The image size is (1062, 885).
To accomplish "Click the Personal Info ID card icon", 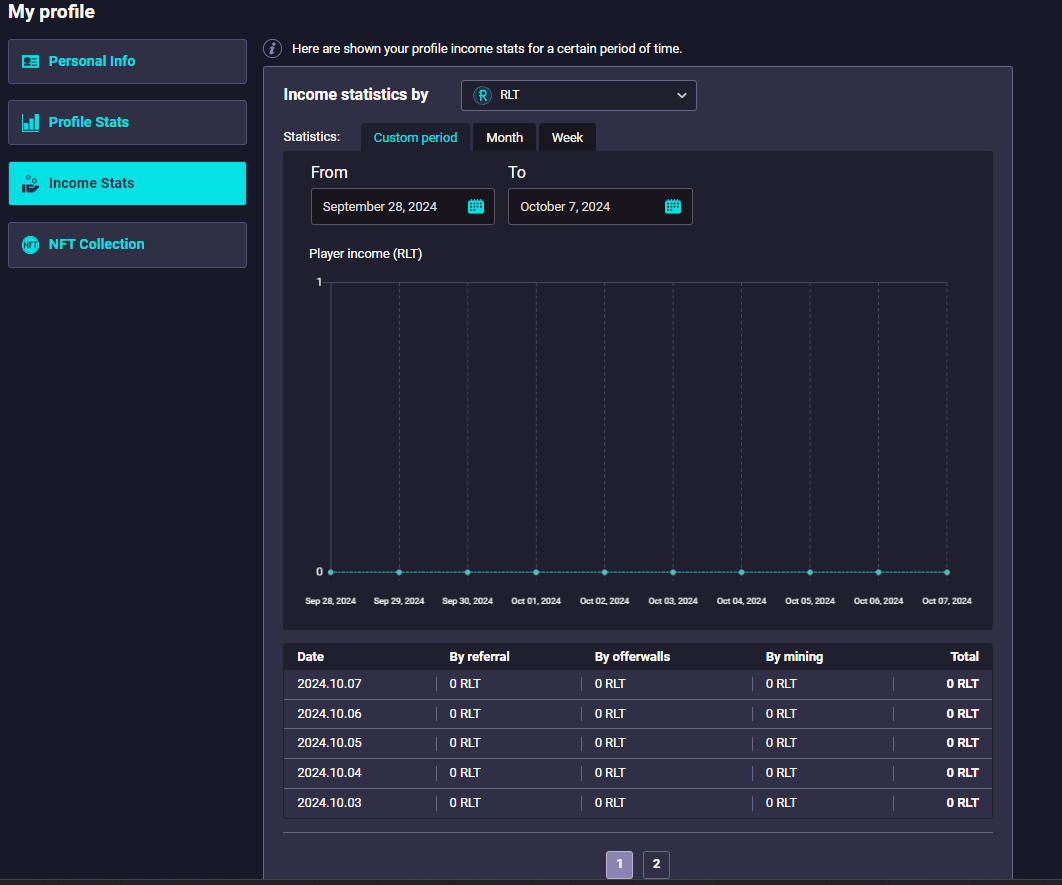I will pyautogui.click(x=30, y=61).
